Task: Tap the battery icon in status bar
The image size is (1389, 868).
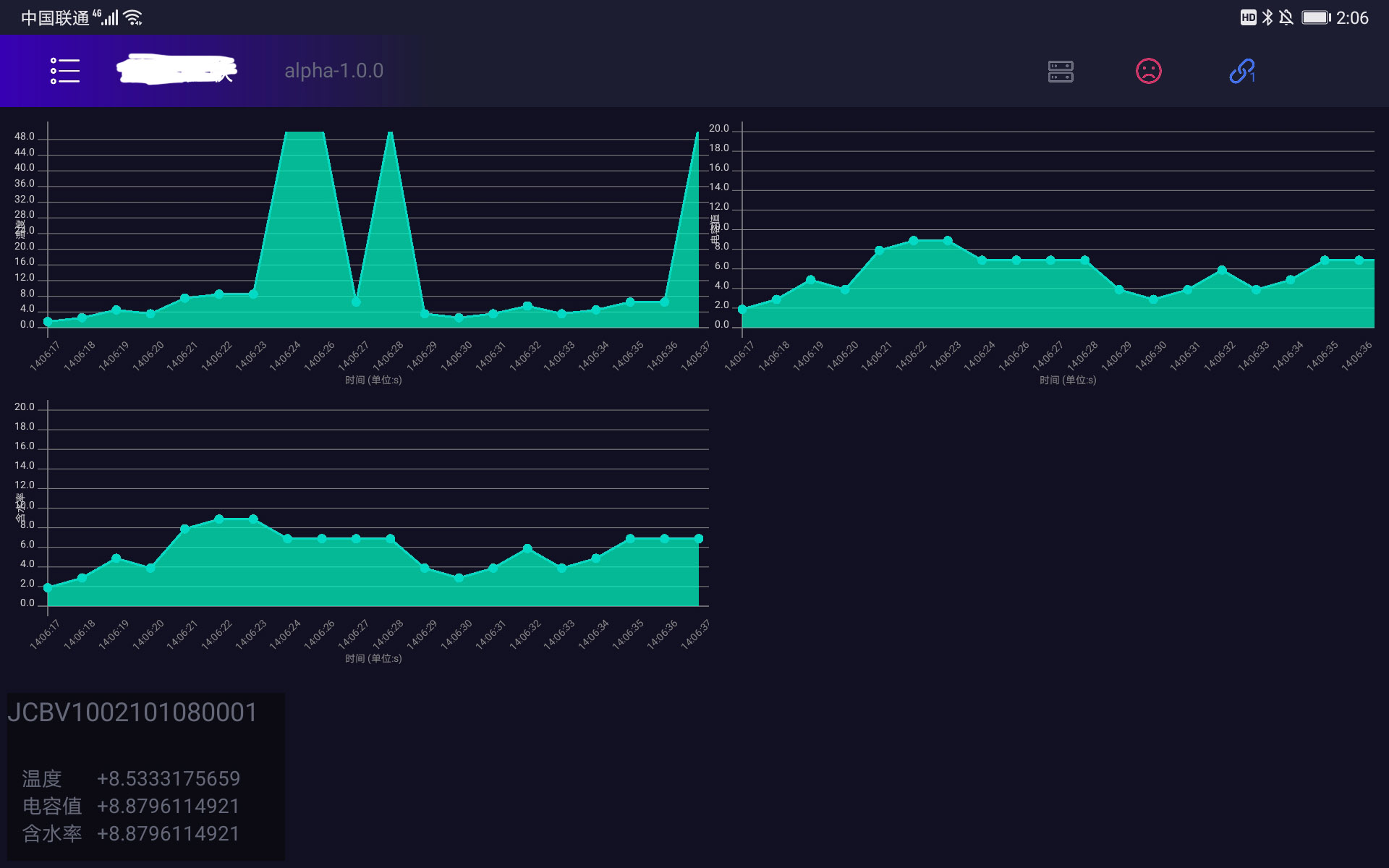Action: click(x=1316, y=17)
